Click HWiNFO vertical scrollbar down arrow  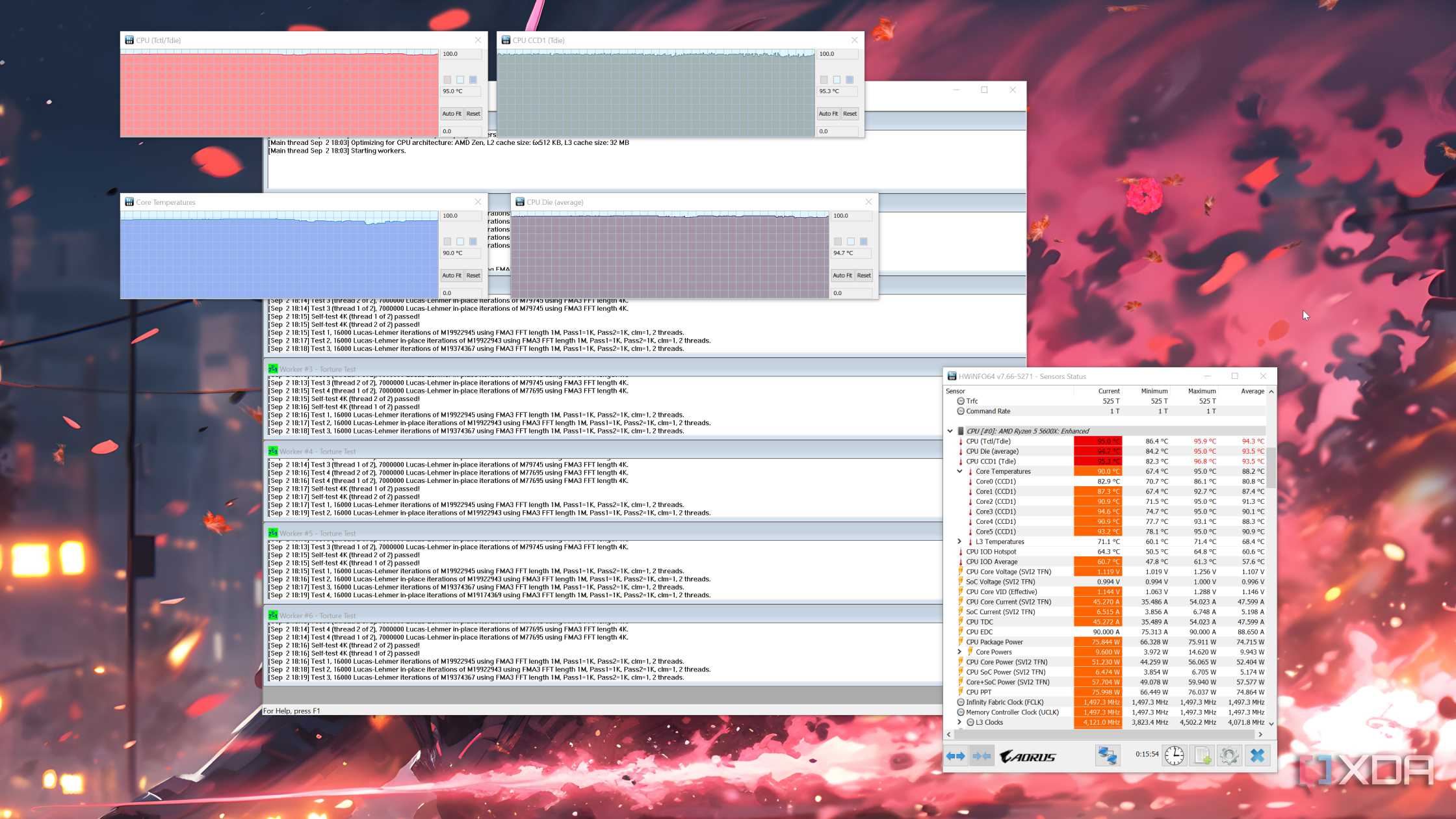[x=1271, y=723]
